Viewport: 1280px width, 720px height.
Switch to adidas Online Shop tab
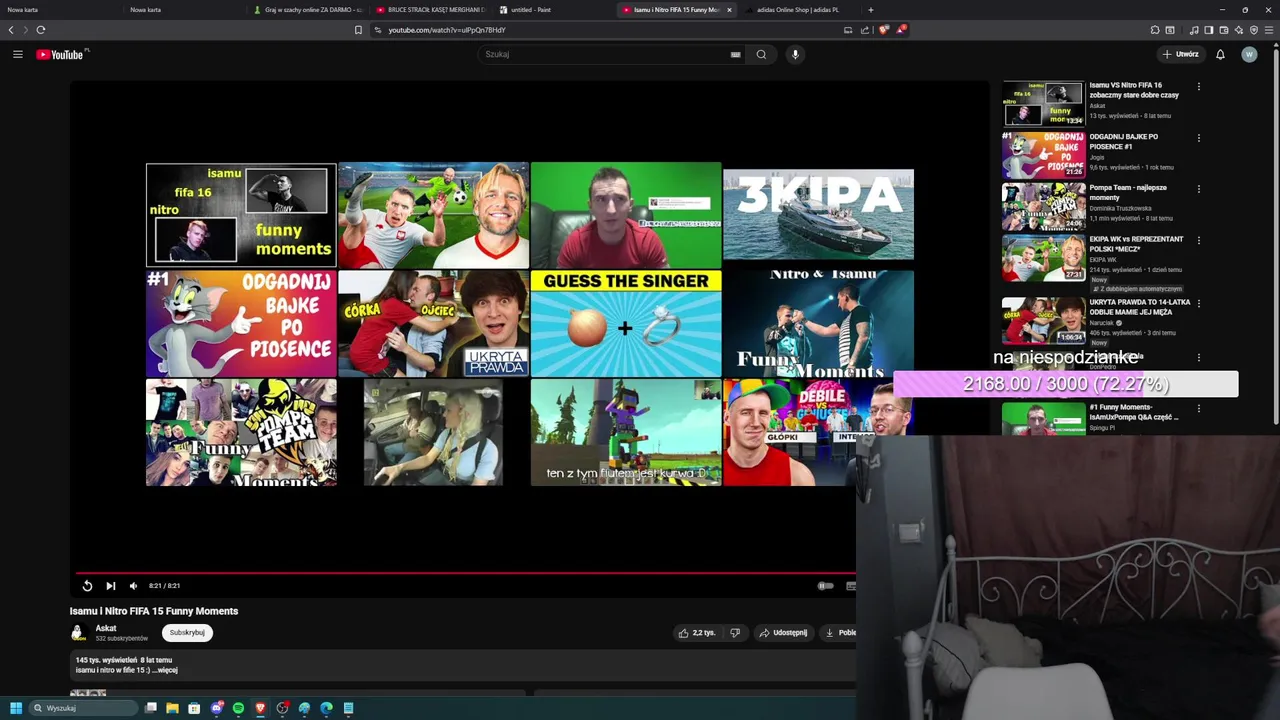[798, 10]
